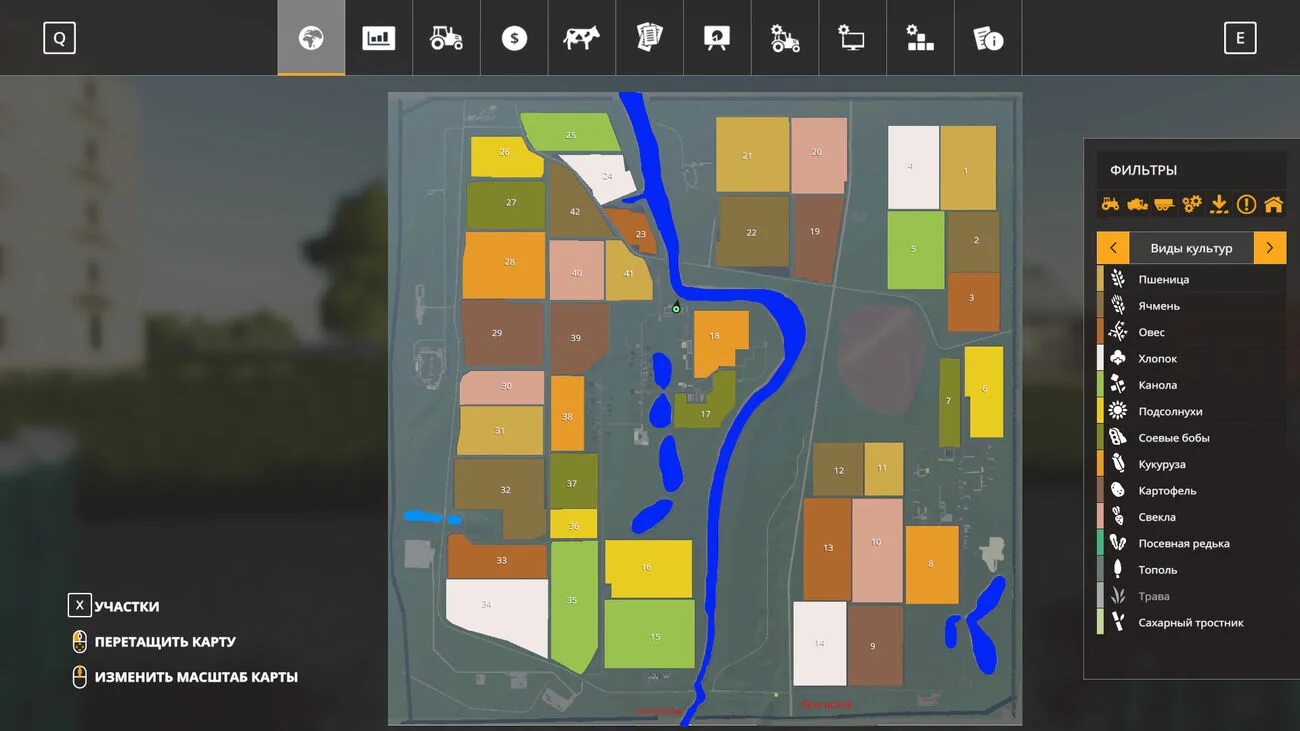Viewport: 1300px width, 731px height.
Task: Click the cotton icon beside Хлопок
Action: 1118,358
